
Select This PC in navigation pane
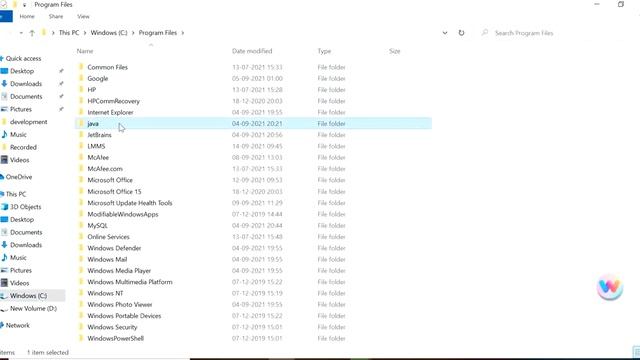click(x=16, y=194)
